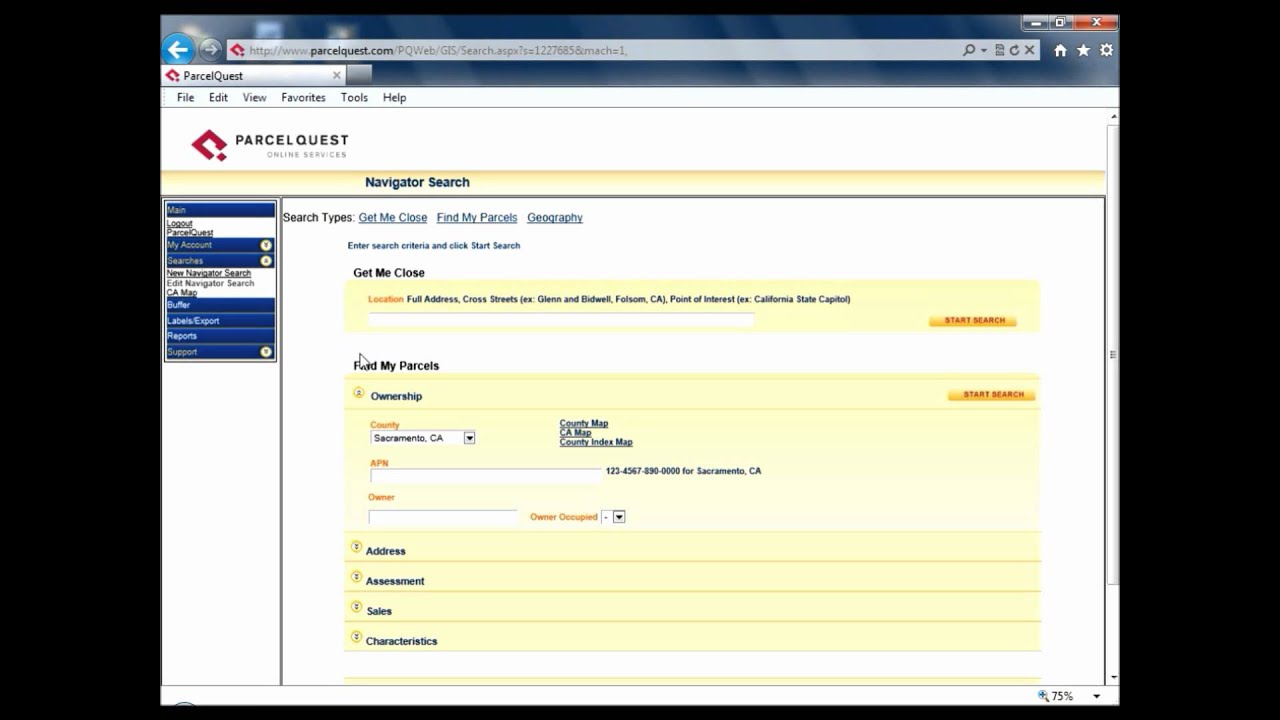
Task: Open the County dropdown showing Sacramento, CA
Action: (x=423, y=438)
